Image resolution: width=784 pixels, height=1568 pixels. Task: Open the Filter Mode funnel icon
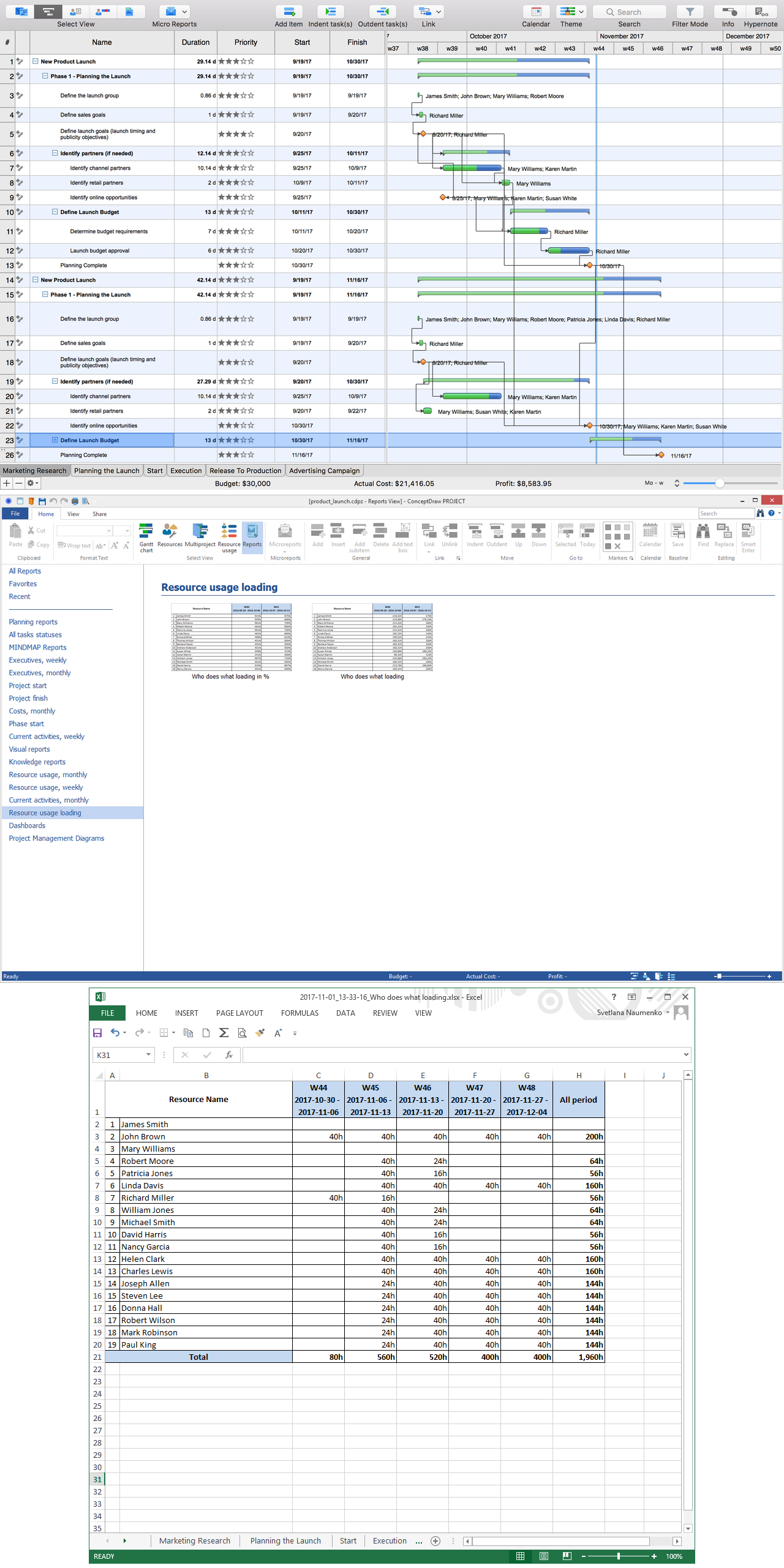[690, 12]
